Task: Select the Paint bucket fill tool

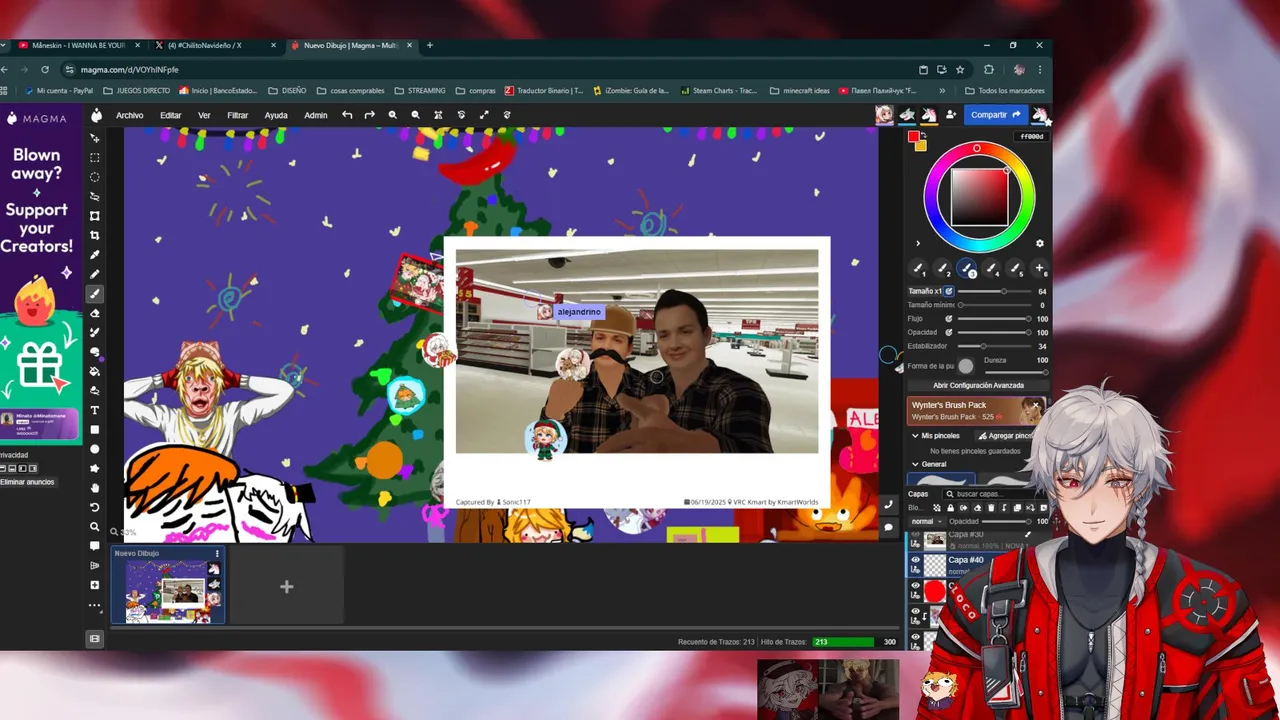Action: tap(95, 371)
